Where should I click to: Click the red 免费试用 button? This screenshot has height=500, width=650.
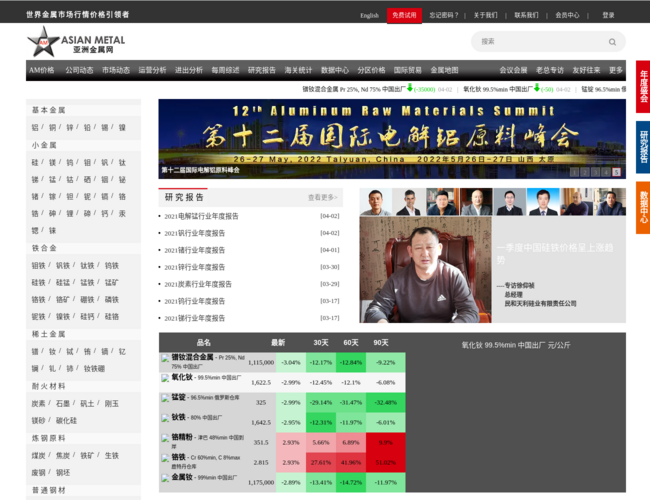pyautogui.click(x=403, y=15)
